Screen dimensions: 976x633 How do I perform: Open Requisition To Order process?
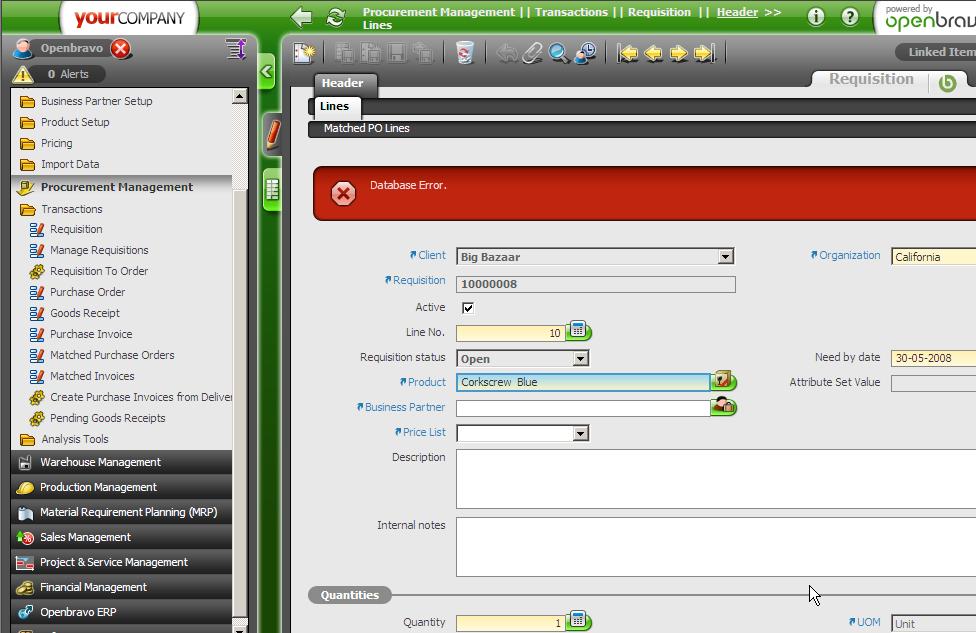(99, 271)
